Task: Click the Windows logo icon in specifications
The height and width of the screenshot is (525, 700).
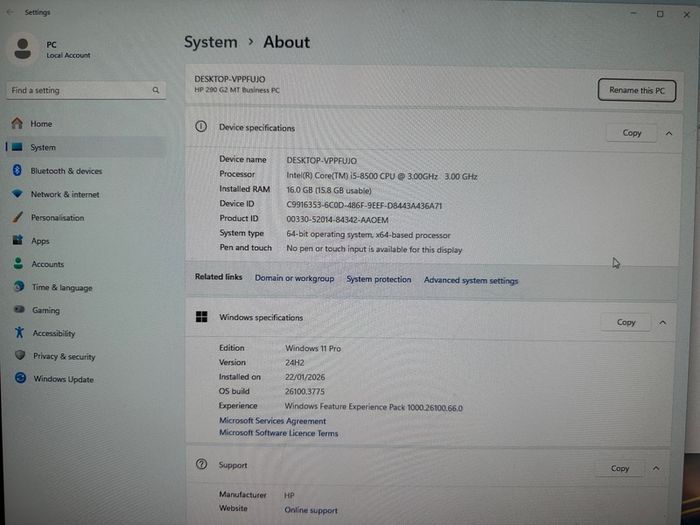Action: tap(201, 317)
